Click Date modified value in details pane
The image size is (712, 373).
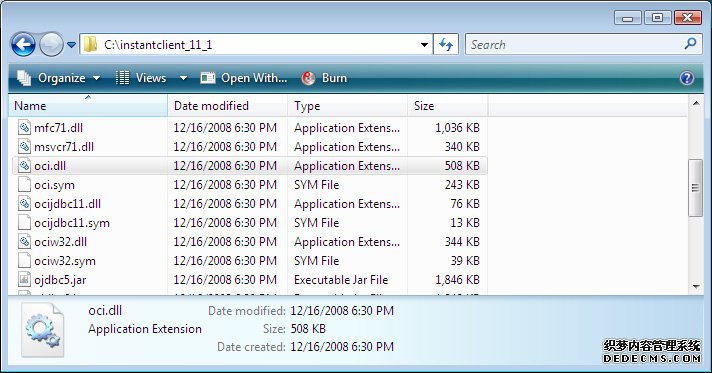(x=342, y=311)
